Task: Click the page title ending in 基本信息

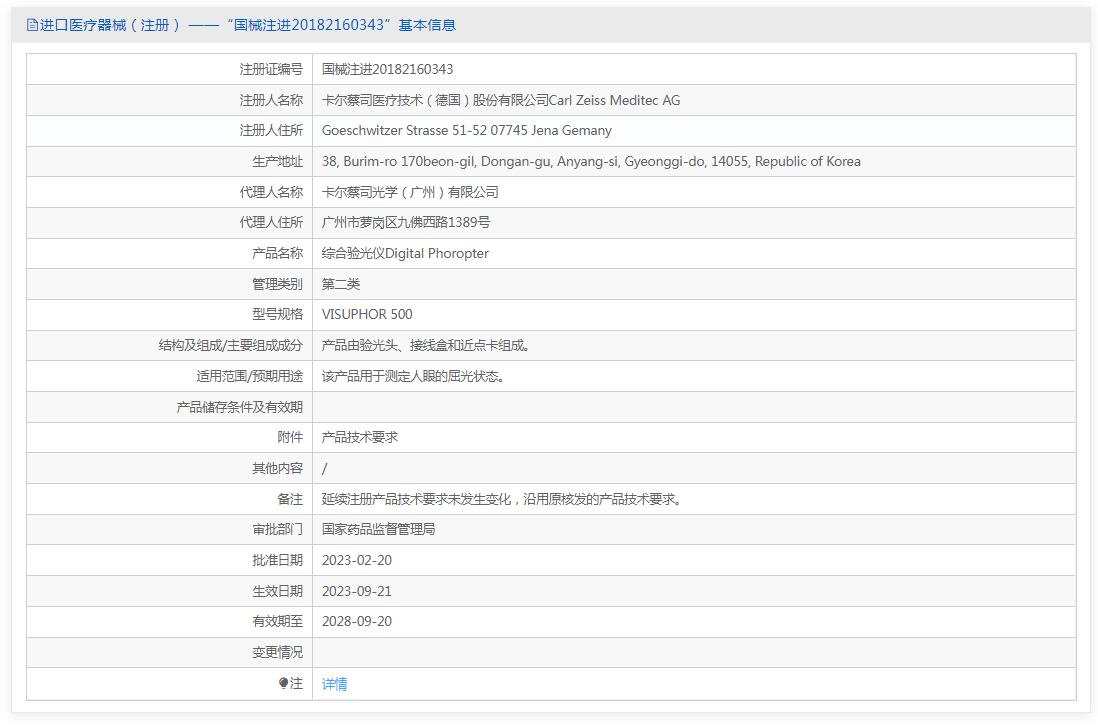Action: click(248, 25)
